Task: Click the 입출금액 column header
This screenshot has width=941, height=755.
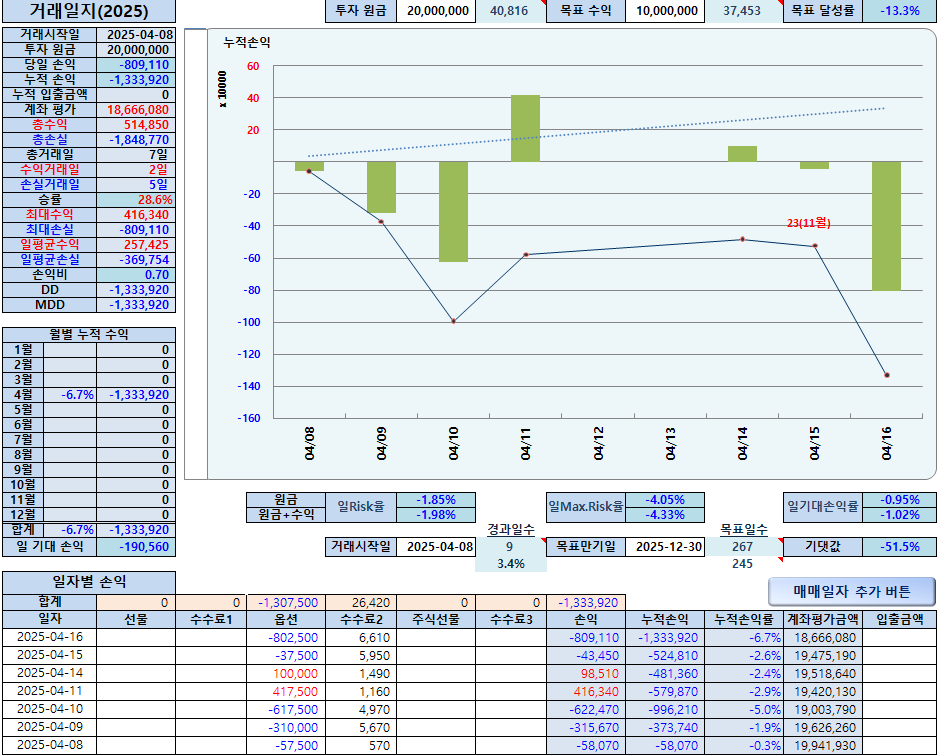Action: [899, 619]
